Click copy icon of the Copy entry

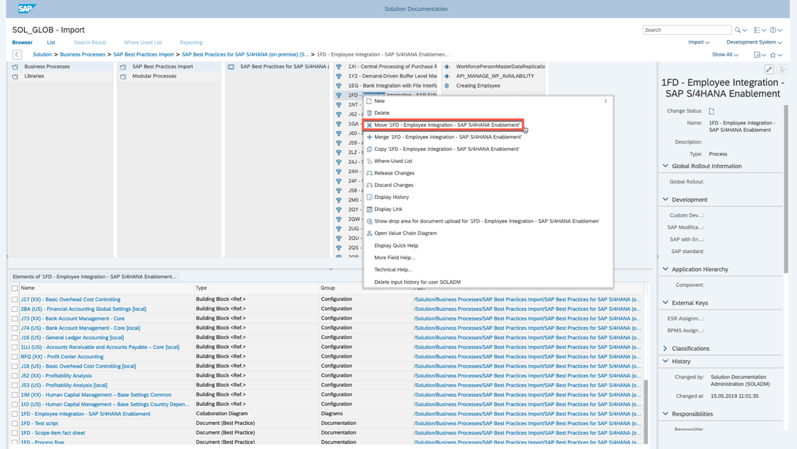(x=370, y=149)
